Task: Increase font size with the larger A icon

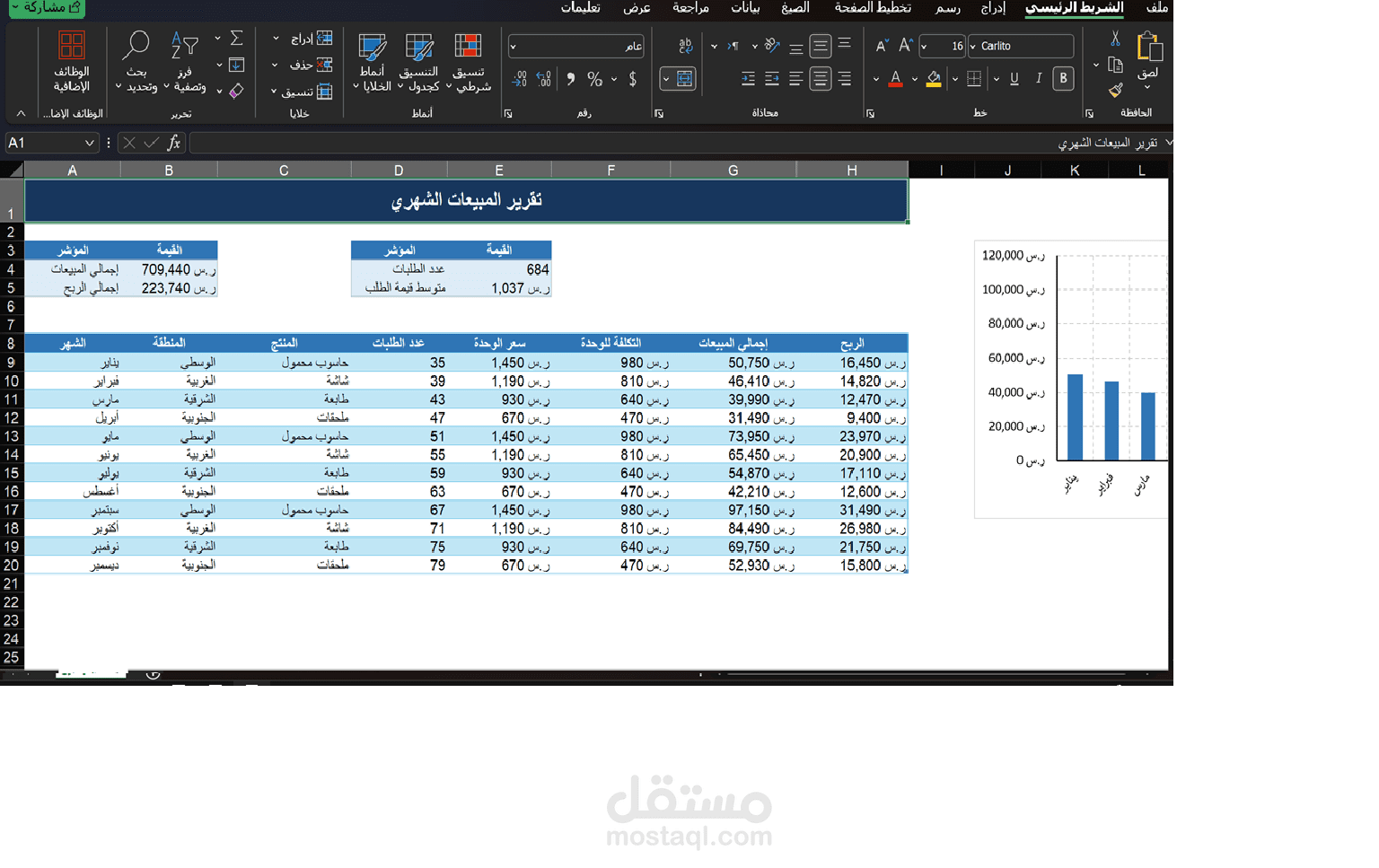Action: (x=906, y=46)
